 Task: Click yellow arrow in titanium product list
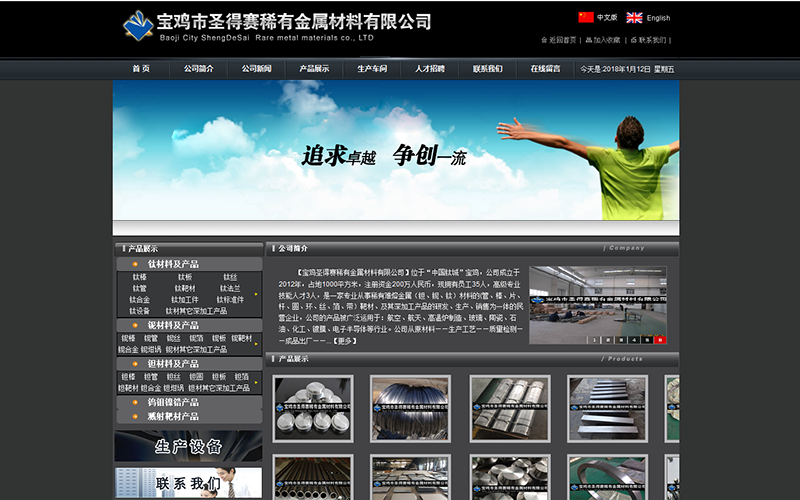coord(256,294)
